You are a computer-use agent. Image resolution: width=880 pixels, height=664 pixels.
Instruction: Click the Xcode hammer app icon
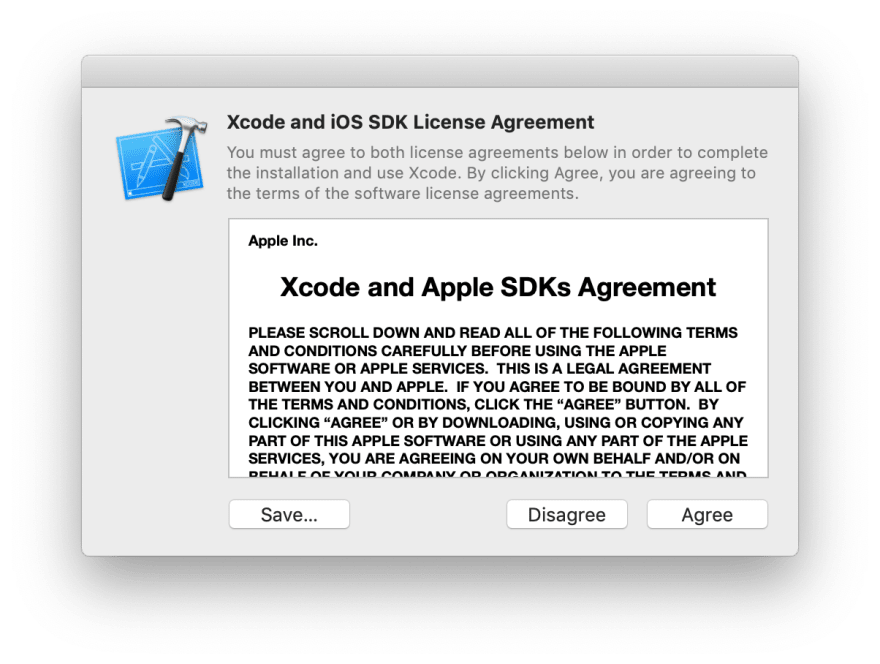(x=162, y=159)
